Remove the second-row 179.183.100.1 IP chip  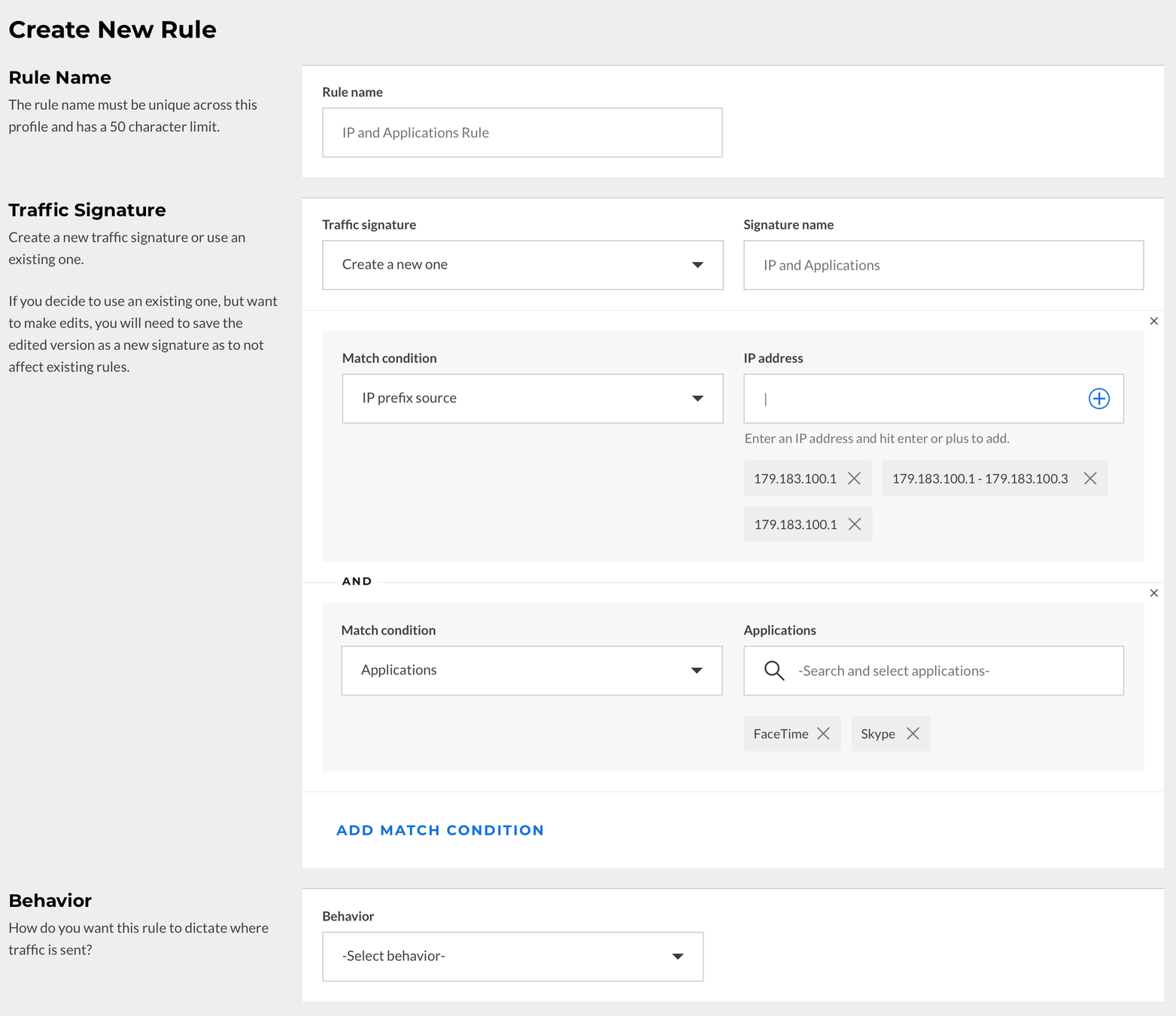[855, 525]
